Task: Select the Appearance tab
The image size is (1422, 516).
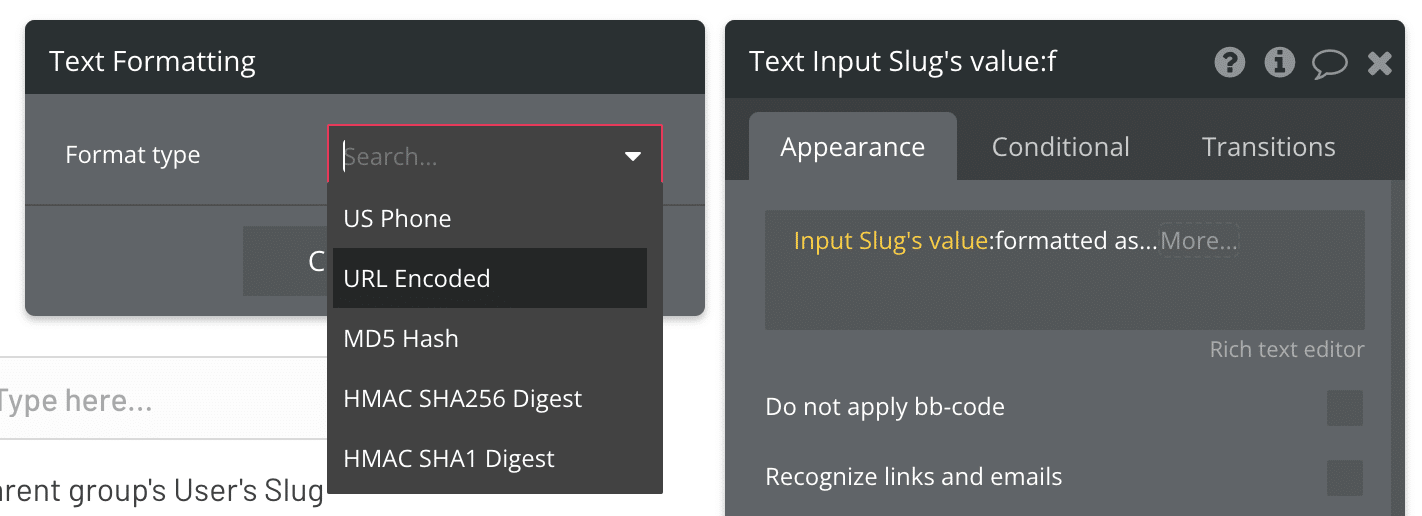Action: tap(852, 147)
